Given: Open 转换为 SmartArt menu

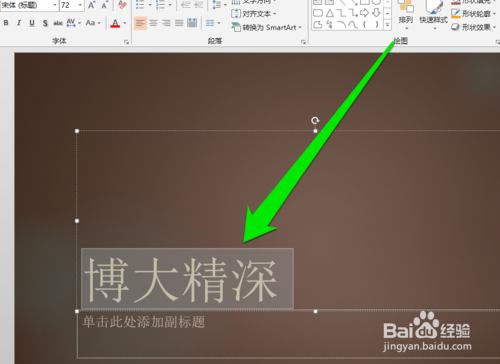Looking at the screenshot, I should coord(266,27).
